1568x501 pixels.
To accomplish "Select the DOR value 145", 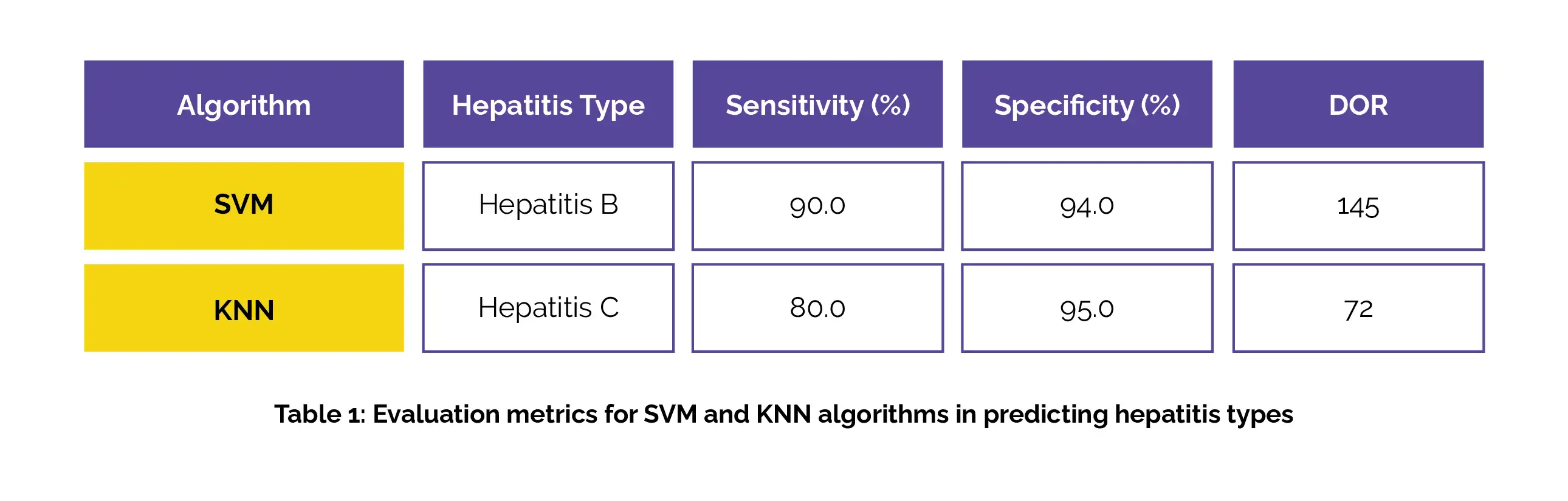I will point(1358,206).
